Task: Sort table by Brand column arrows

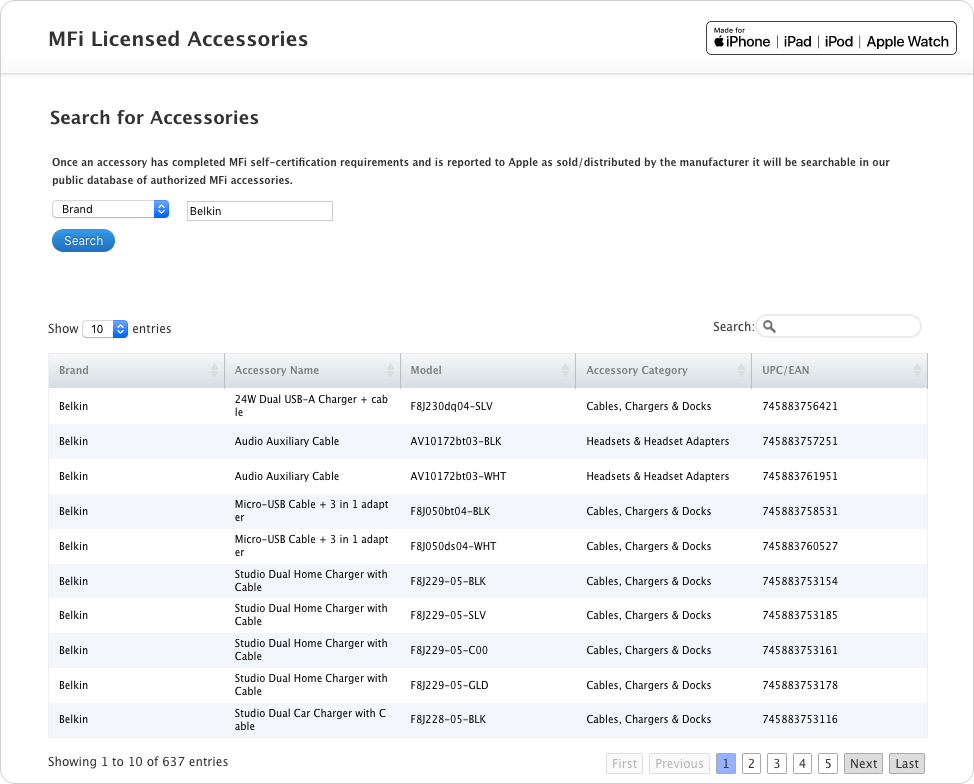Action: point(214,370)
